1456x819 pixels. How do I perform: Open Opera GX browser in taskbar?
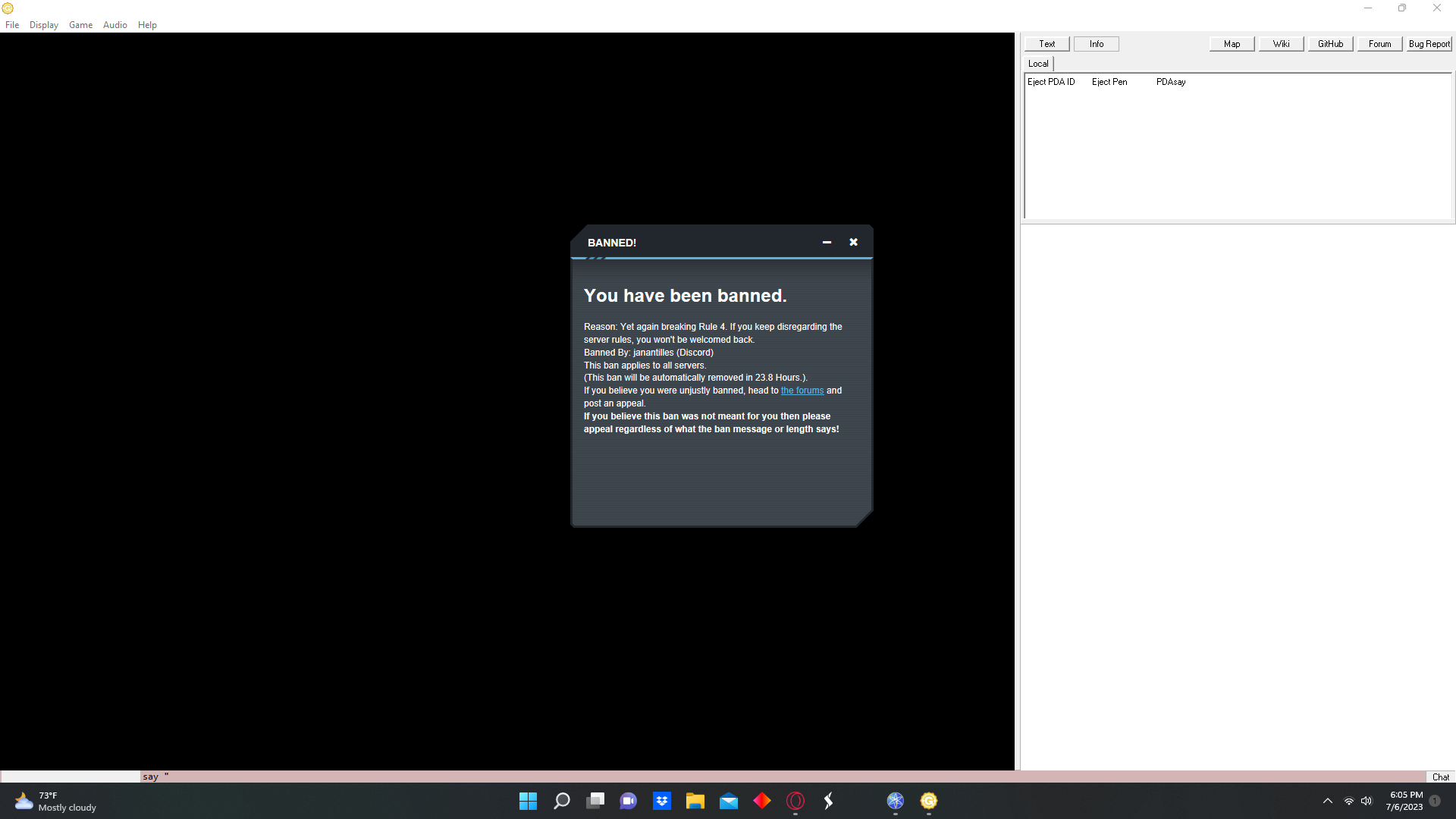click(x=795, y=801)
